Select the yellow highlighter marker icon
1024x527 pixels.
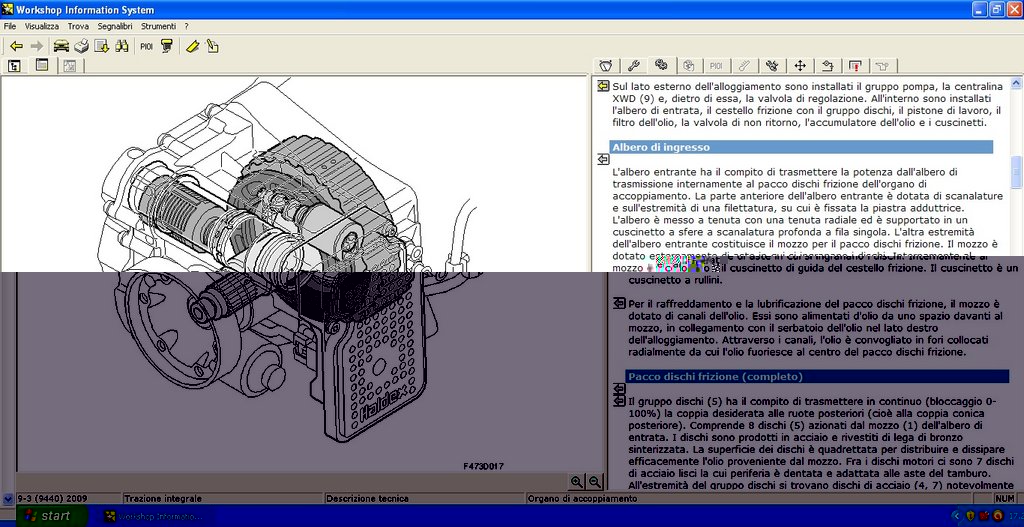pos(192,46)
